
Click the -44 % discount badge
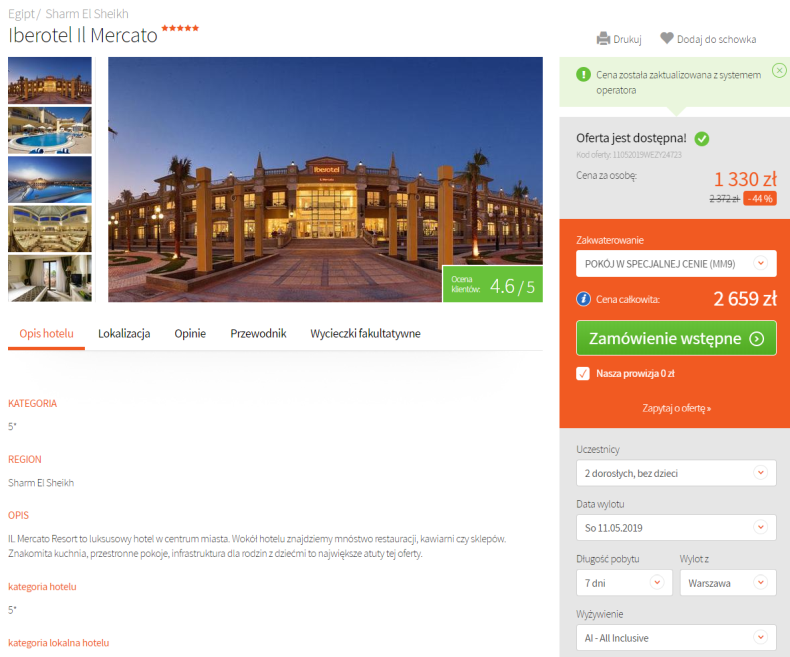[760, 199]
